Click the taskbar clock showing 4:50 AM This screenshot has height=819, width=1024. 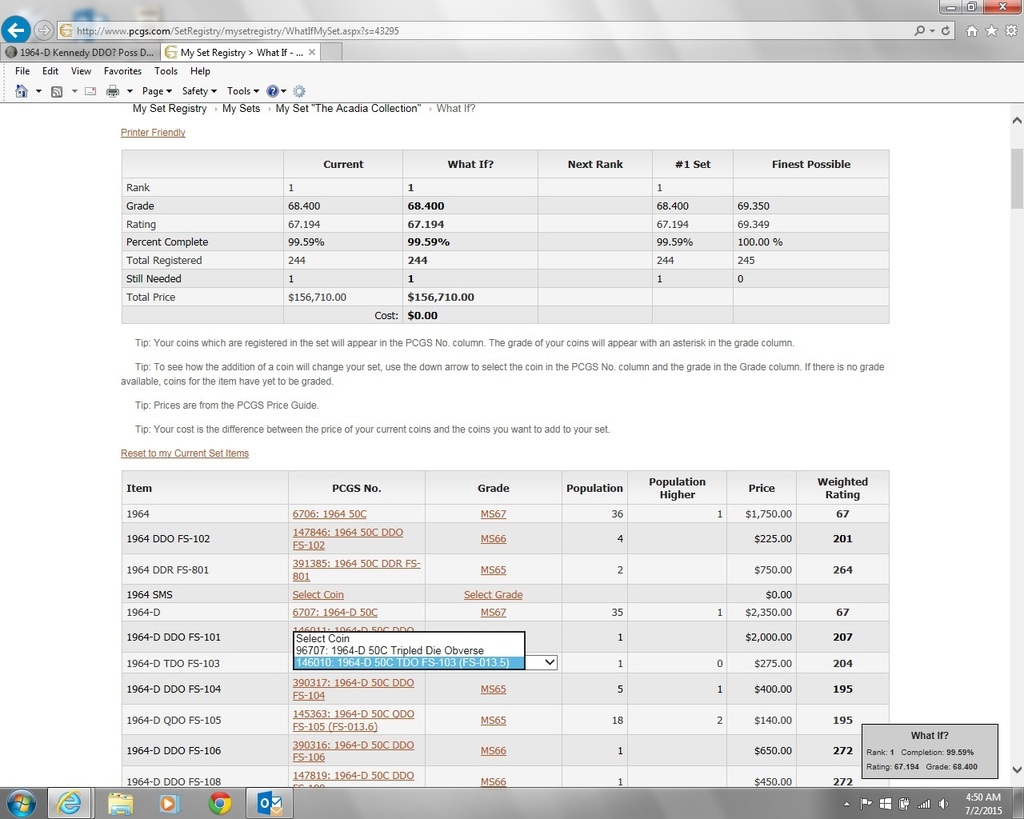pyautogui.click(x=983, y=803)
